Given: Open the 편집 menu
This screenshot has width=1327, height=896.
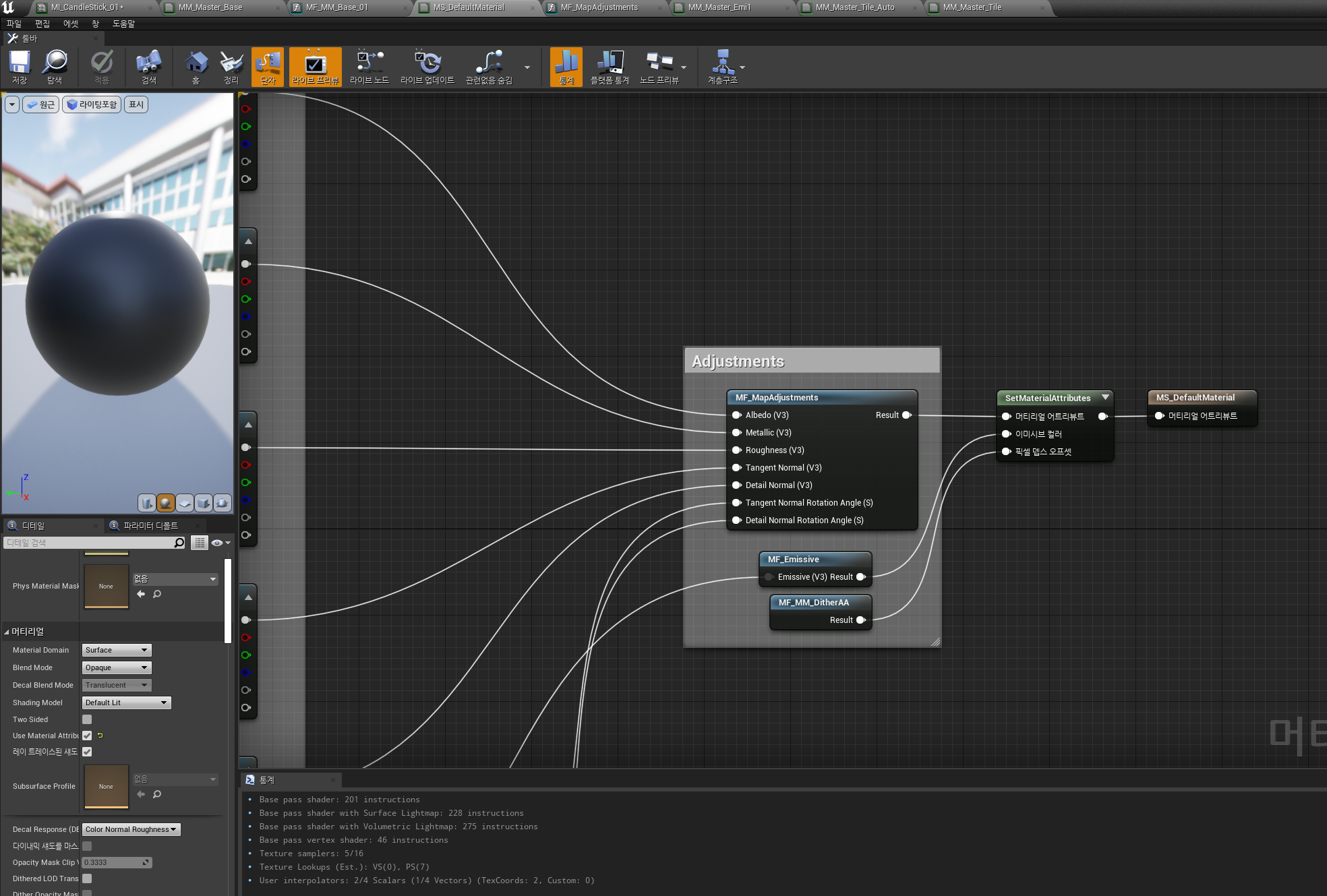Looking at the screenshot, I should [42, 24].
